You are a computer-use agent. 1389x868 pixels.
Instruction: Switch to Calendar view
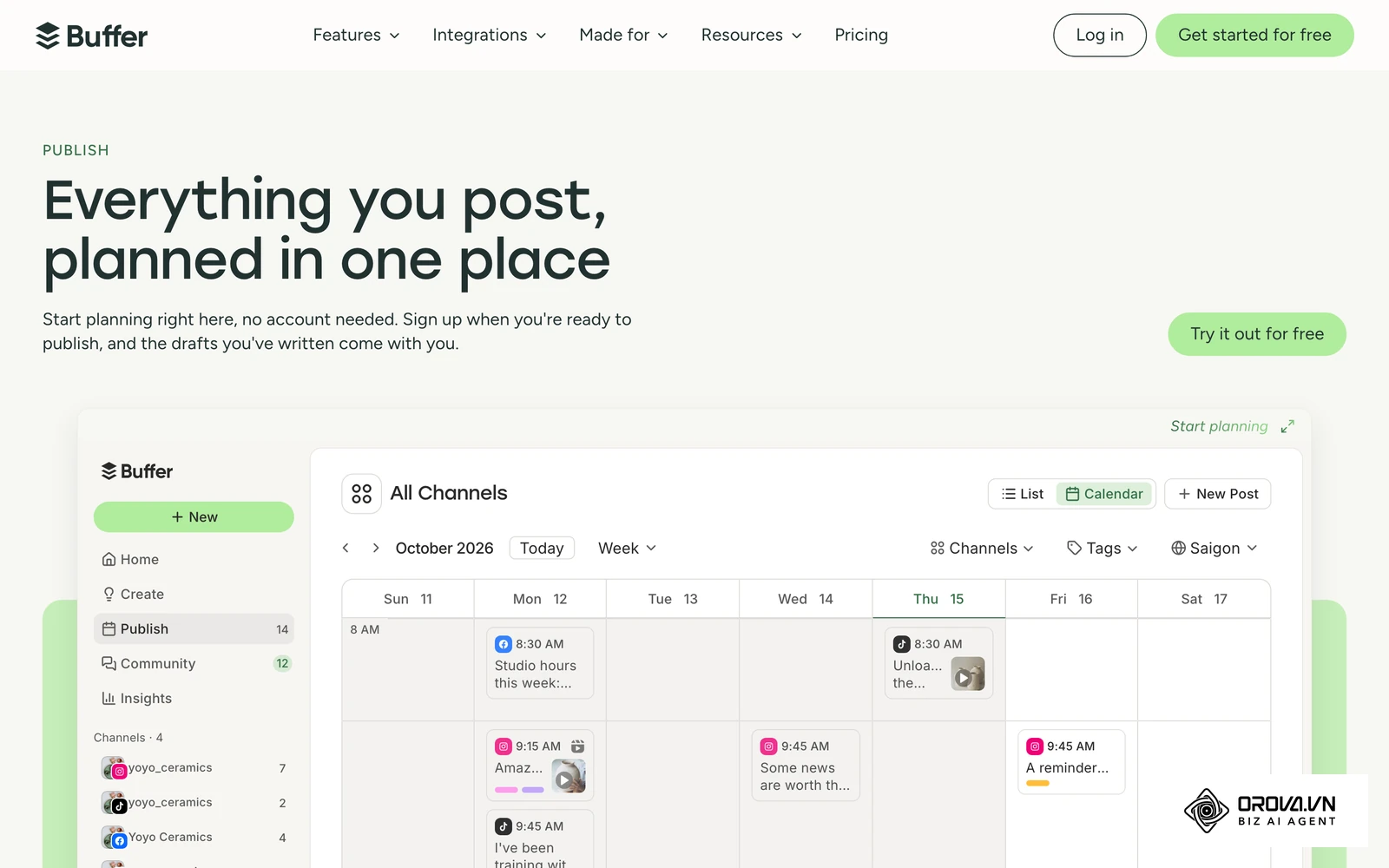1104,494
